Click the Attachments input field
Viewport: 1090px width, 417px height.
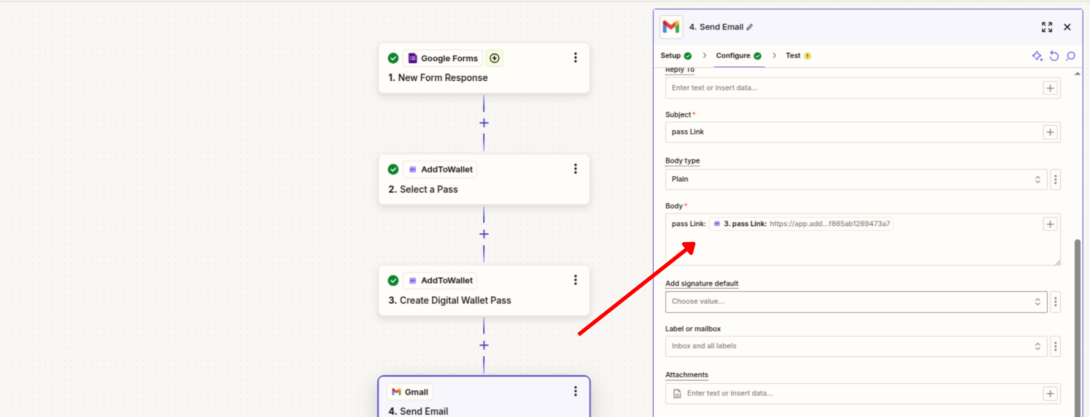point(863,393)
